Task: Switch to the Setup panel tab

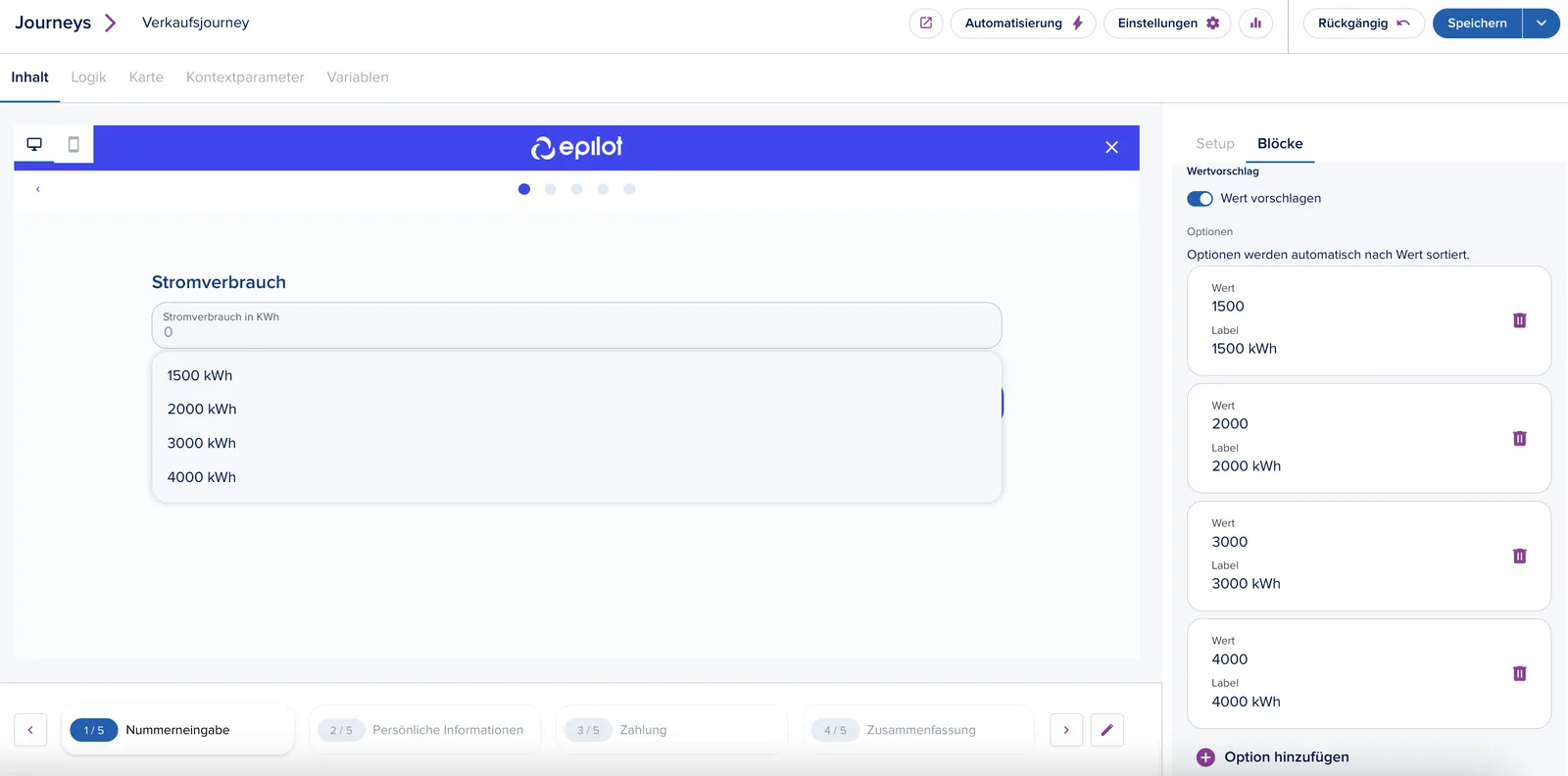Action: point(1215,143)
